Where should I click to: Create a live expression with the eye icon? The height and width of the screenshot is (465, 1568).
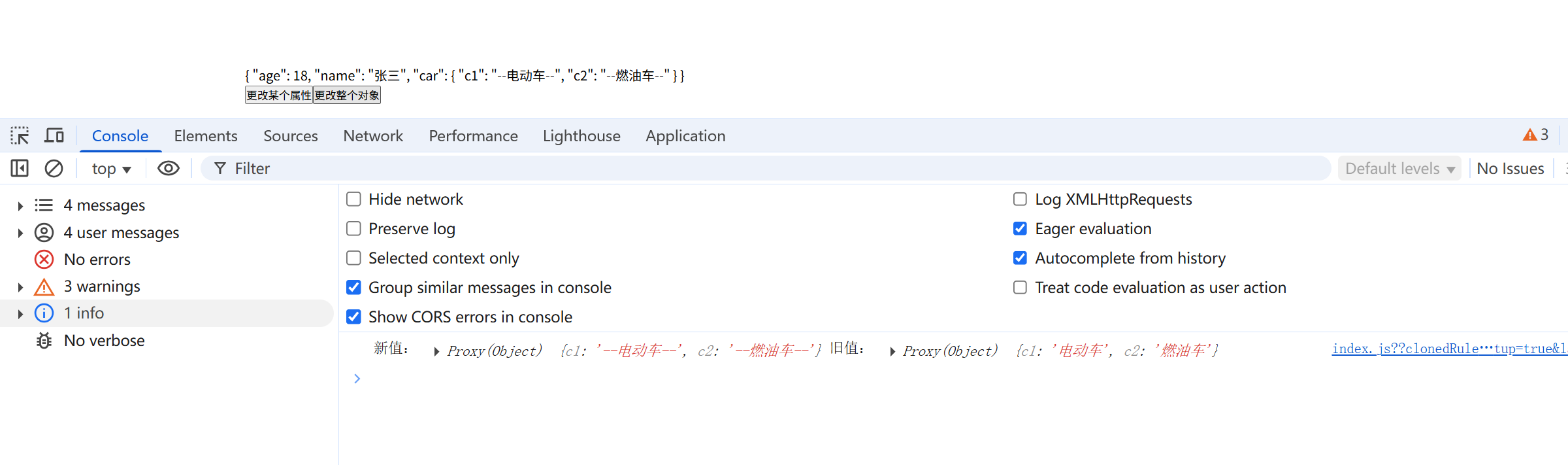169,169
